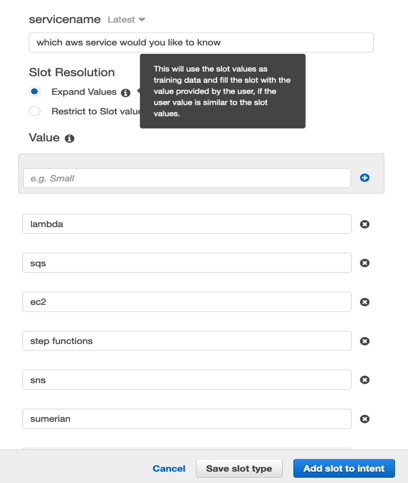
Task: Focus the new value field showing e.g. Small
Action: (187, 178)
